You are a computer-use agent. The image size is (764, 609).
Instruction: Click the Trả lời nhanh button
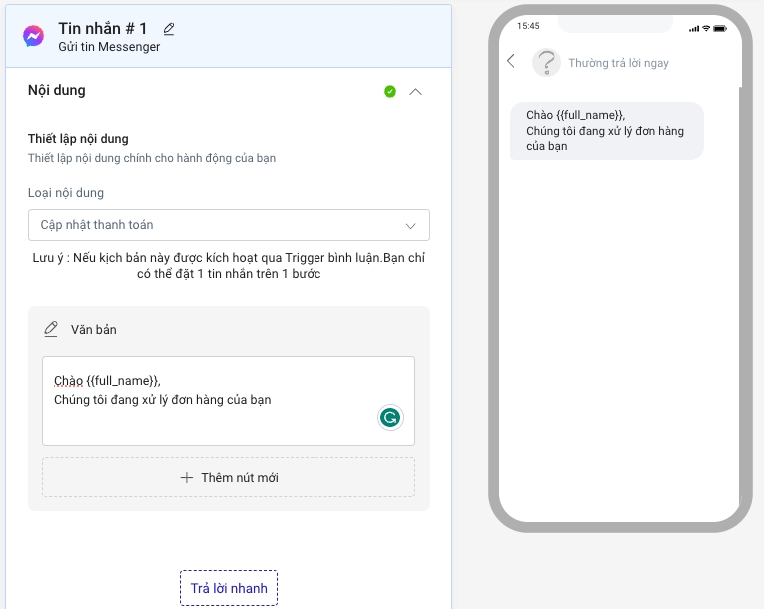229,588
